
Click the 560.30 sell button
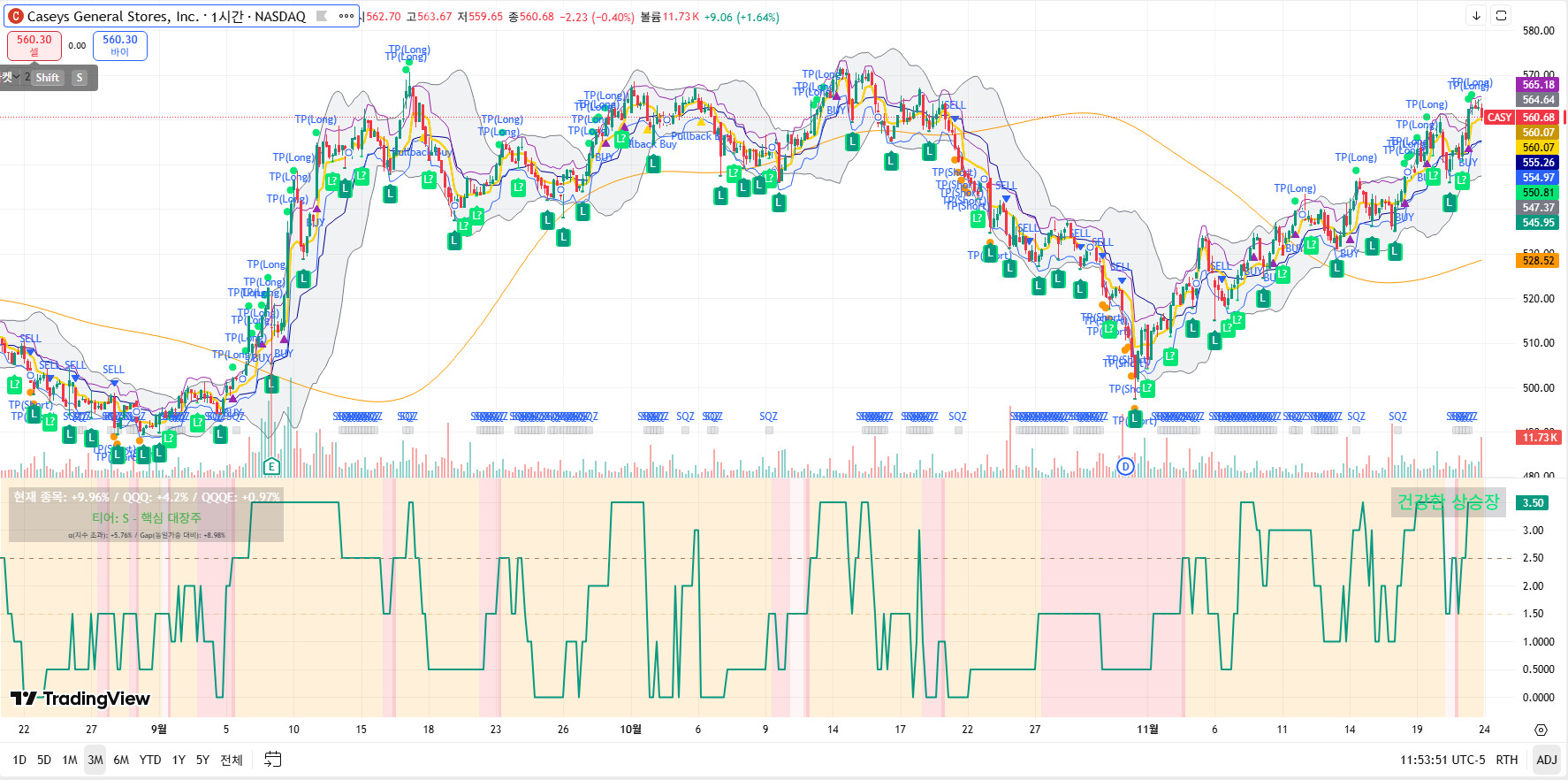[34, 45]
